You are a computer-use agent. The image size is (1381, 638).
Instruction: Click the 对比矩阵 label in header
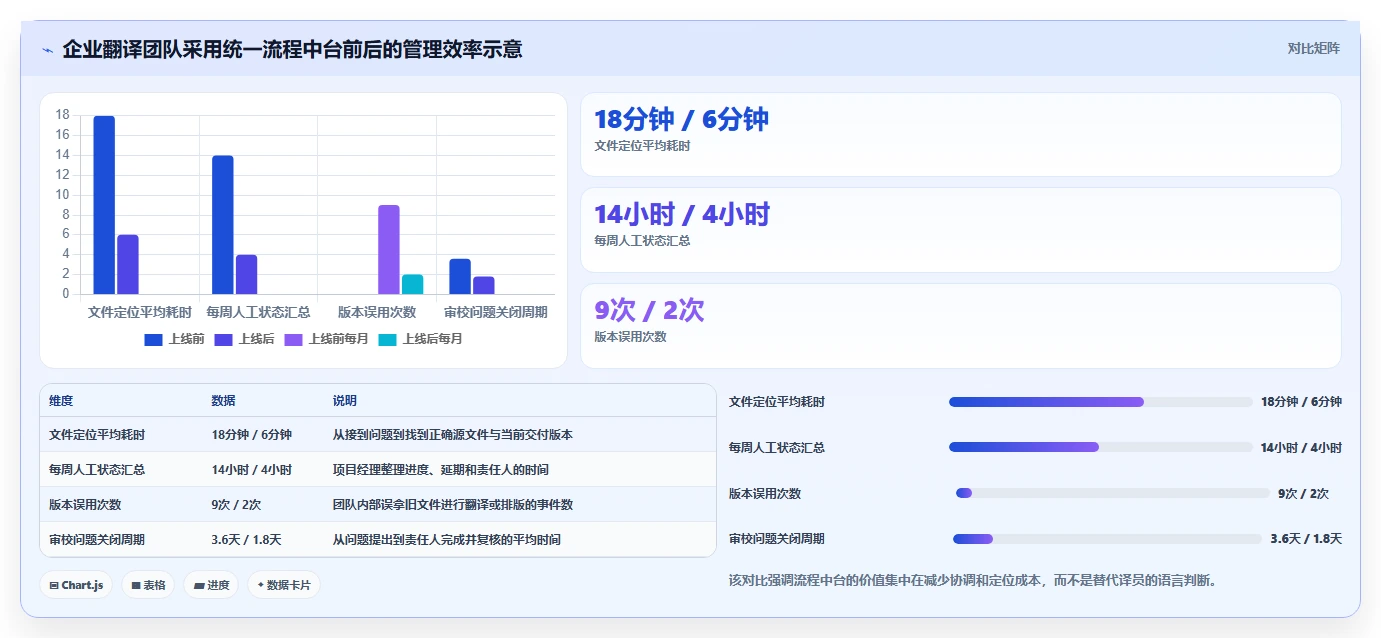coord(1313,48)
